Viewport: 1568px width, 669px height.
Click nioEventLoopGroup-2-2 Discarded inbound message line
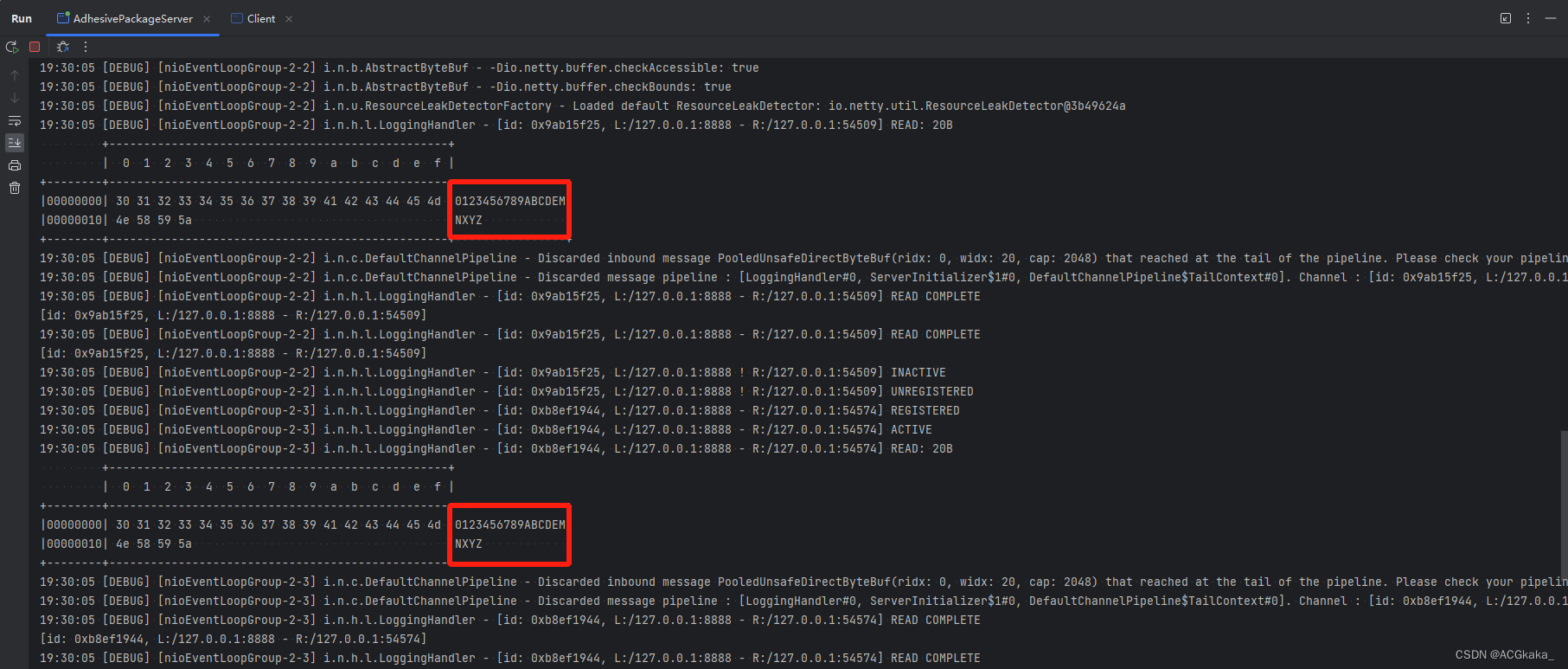pos(803,258)
